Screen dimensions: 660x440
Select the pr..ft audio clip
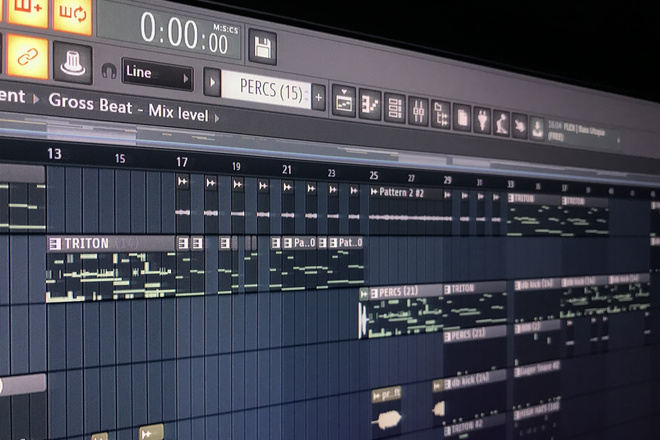[387, 408]
